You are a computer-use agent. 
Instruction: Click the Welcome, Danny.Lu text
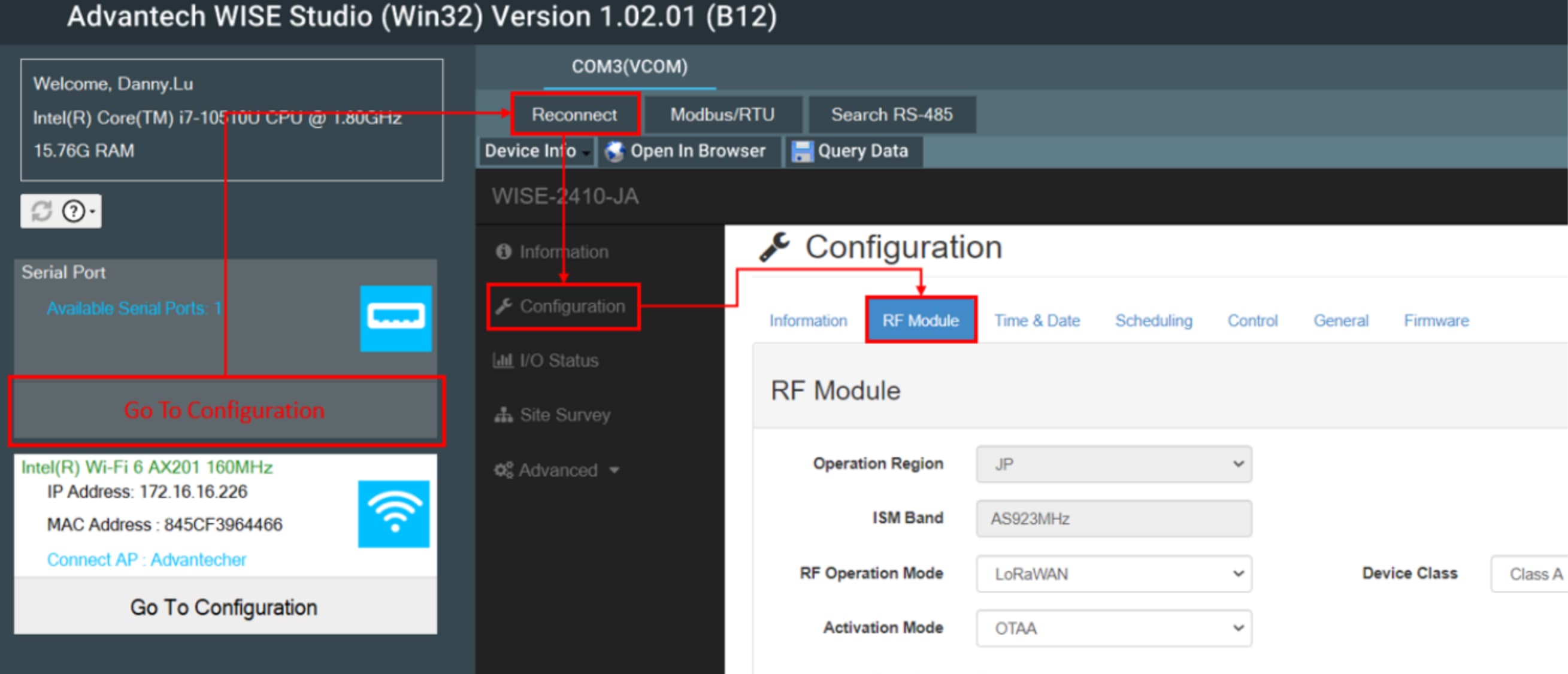(113, 84)
